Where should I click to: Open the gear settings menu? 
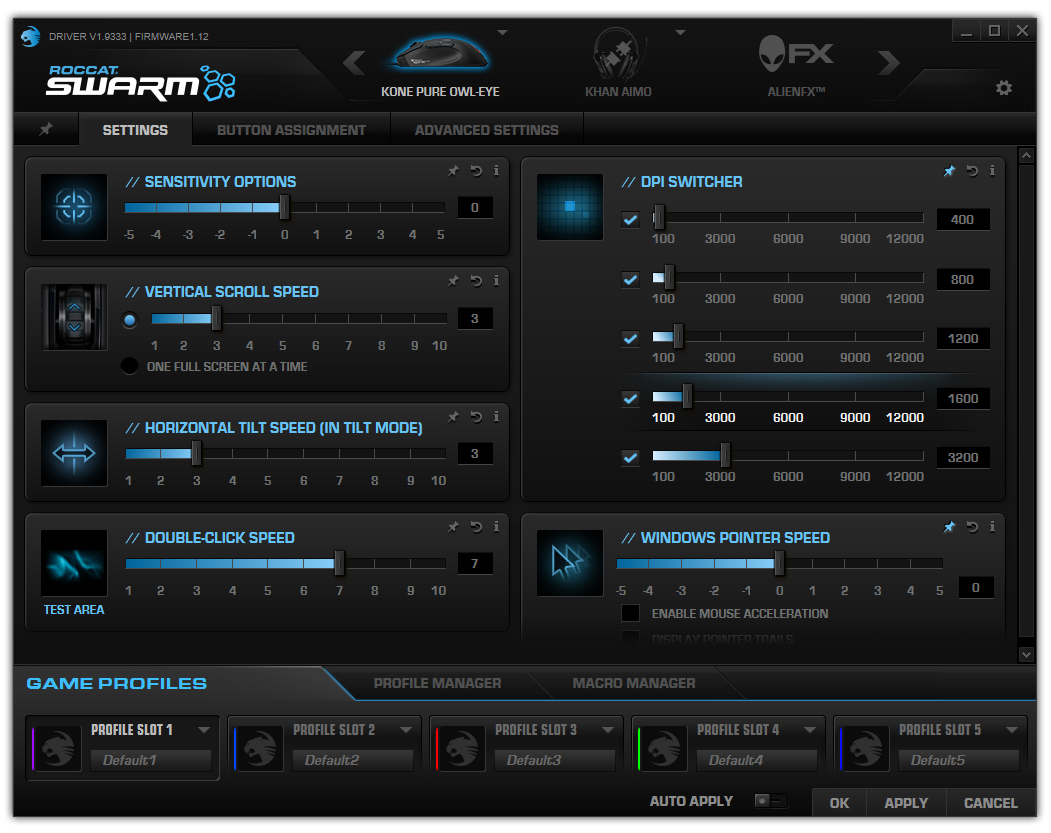1003,88
